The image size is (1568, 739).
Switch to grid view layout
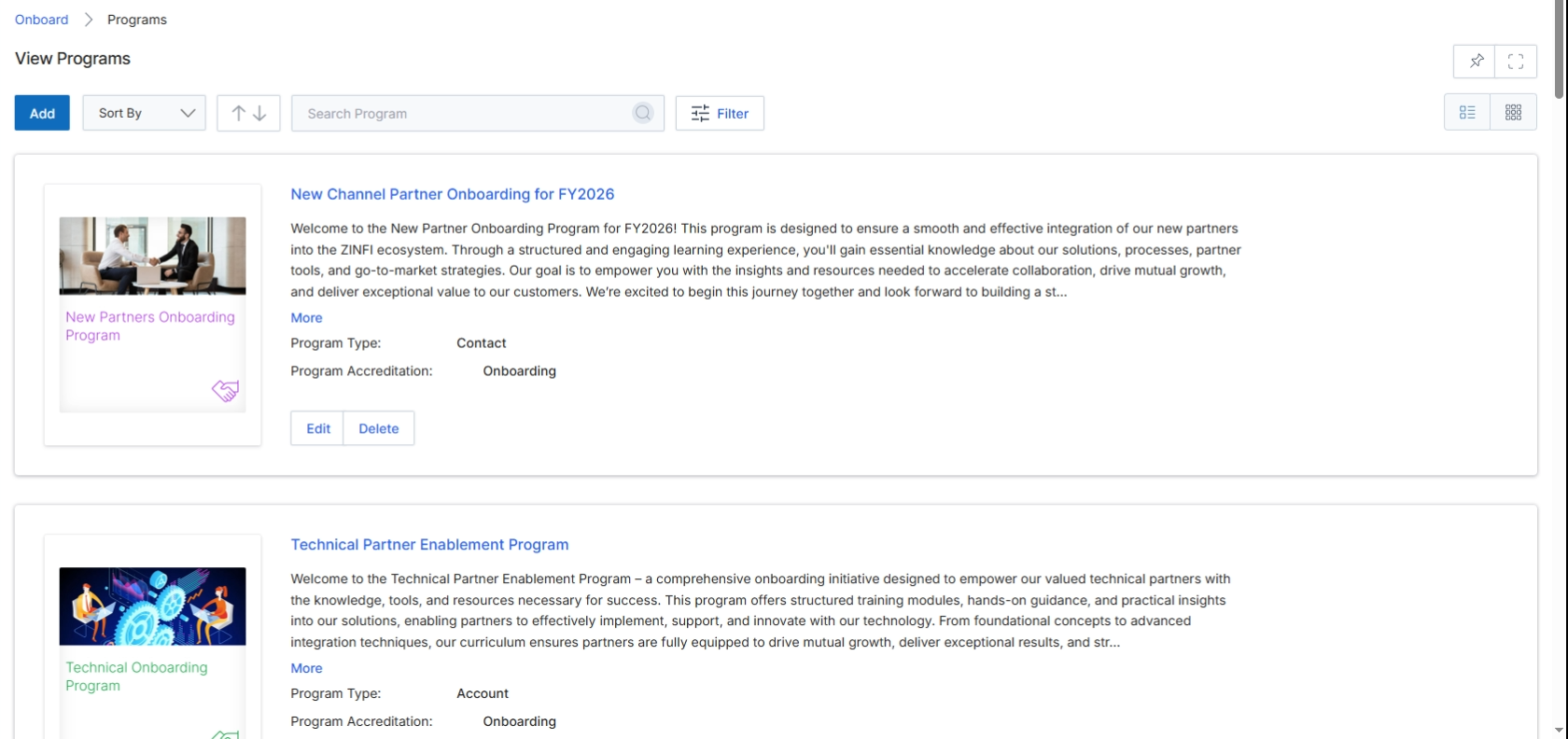1514,112
